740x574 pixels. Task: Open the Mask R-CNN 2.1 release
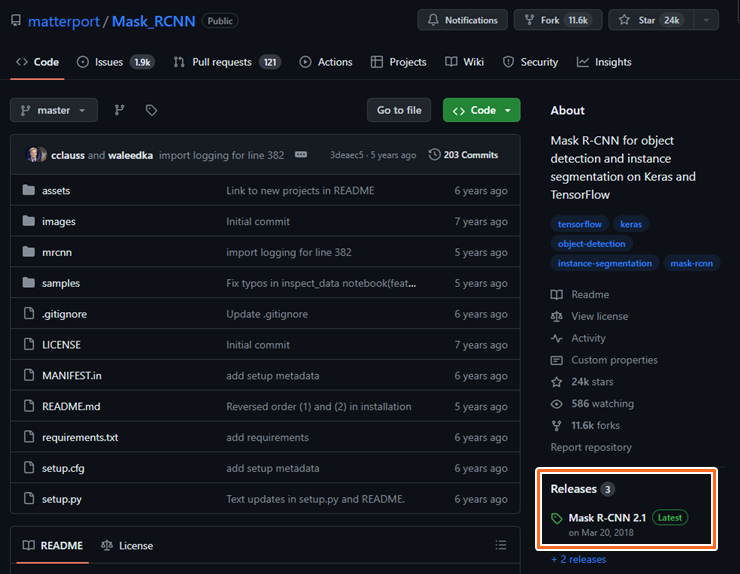pos(607,518)
